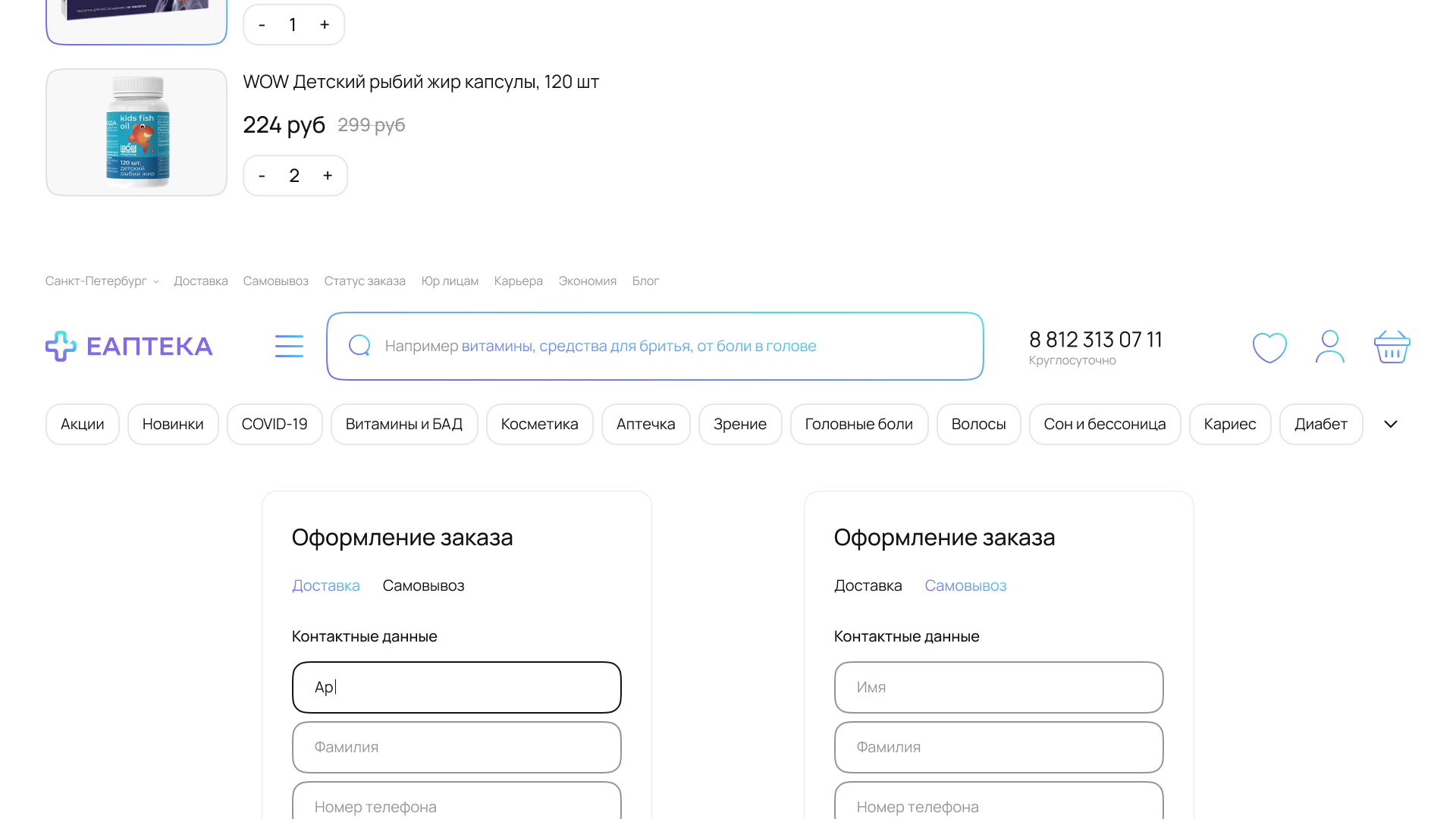Open Санкт-Петербург city dropdown
The width and height of the screenshot is (1456, 819).
tap(102, 281)
